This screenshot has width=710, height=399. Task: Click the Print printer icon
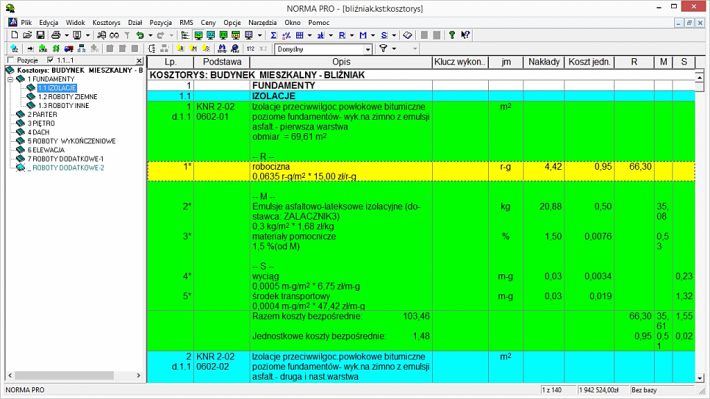(x=56, y=35)
